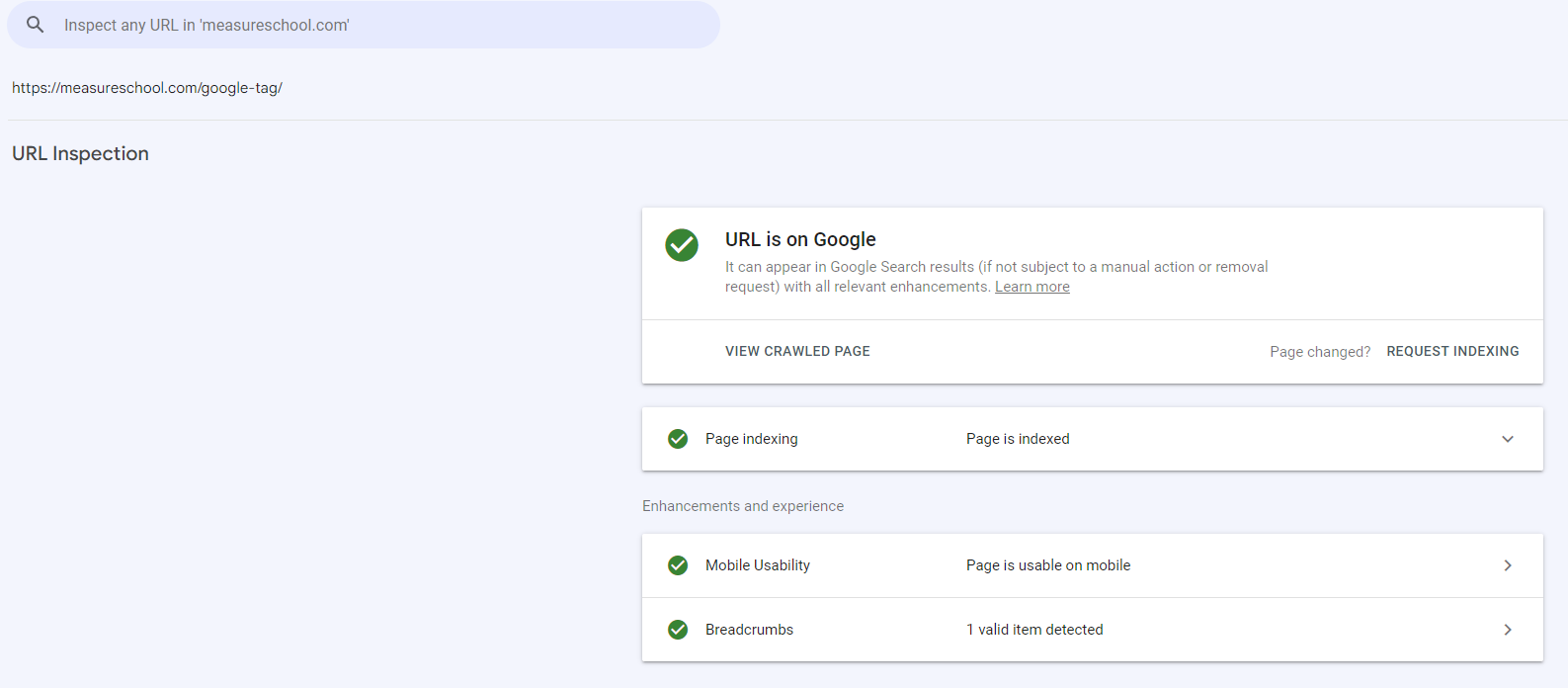Focus the 'Inspect any URL' search field

pyautogui.click(x=364, y=25)
